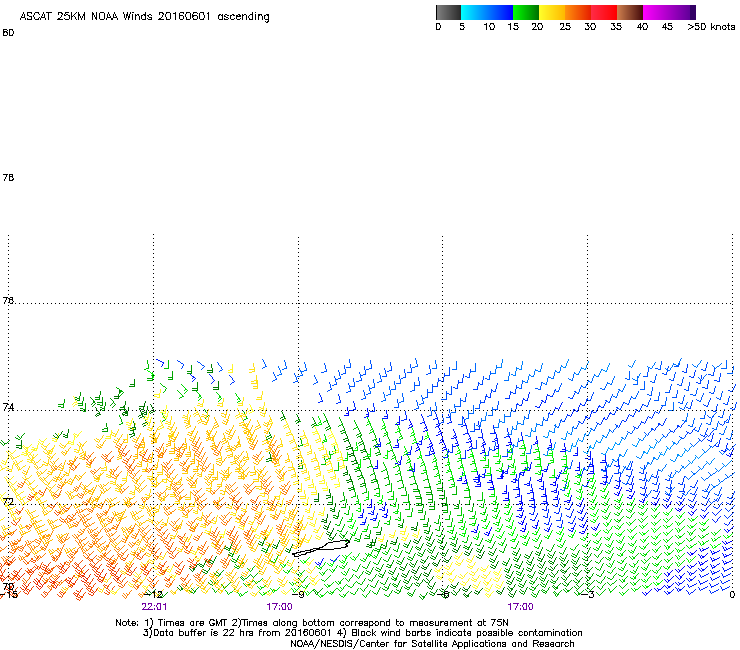Image resolution: width=740 pixels, height=650 pixels.
Task: Click the '10' legend scale label
Action: point(489,27)
